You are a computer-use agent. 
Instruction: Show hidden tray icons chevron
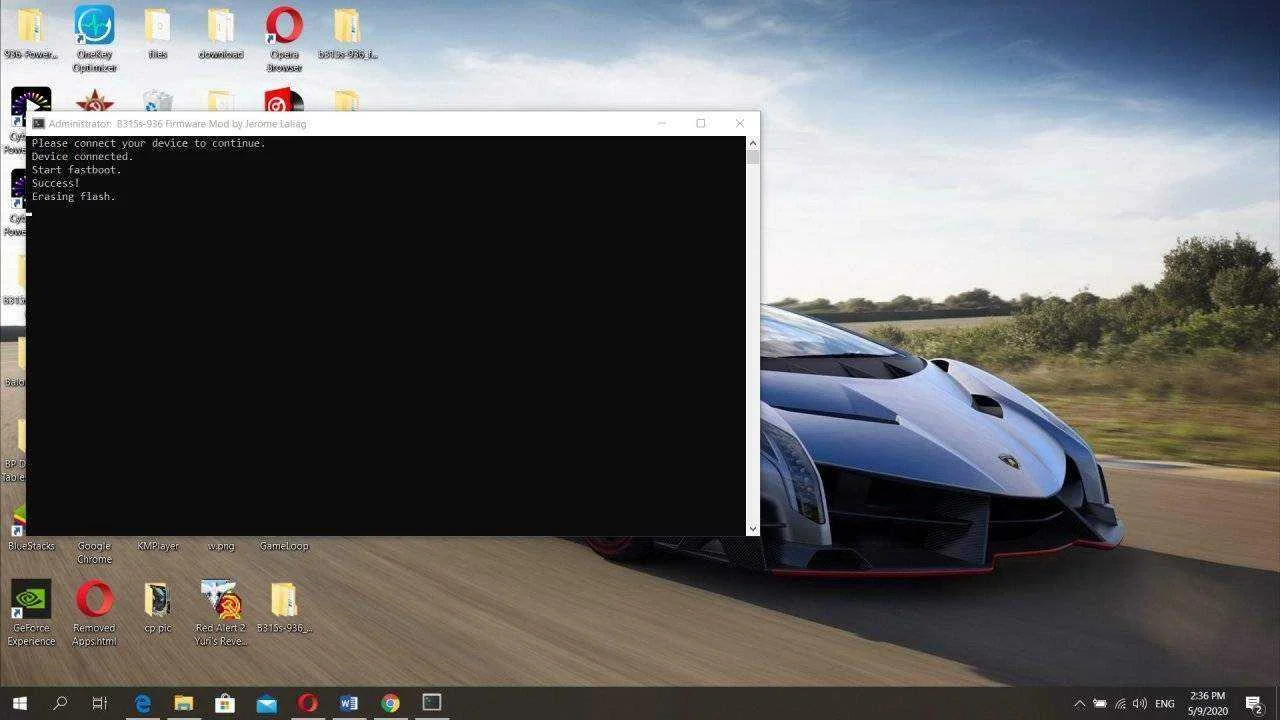(x=1079, y=704)
